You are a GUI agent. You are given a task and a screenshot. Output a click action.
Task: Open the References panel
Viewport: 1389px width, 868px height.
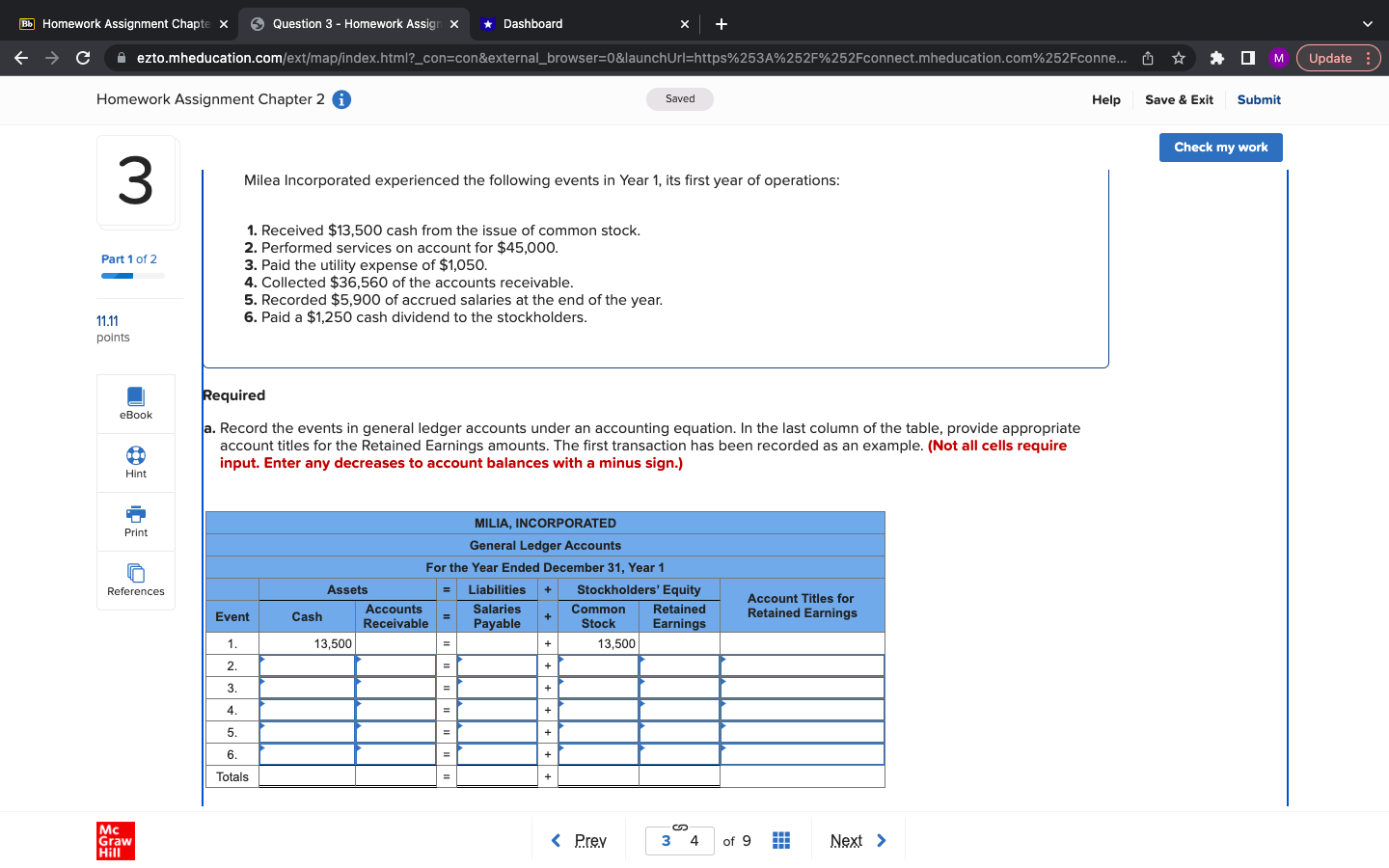[x=135, y=581]
